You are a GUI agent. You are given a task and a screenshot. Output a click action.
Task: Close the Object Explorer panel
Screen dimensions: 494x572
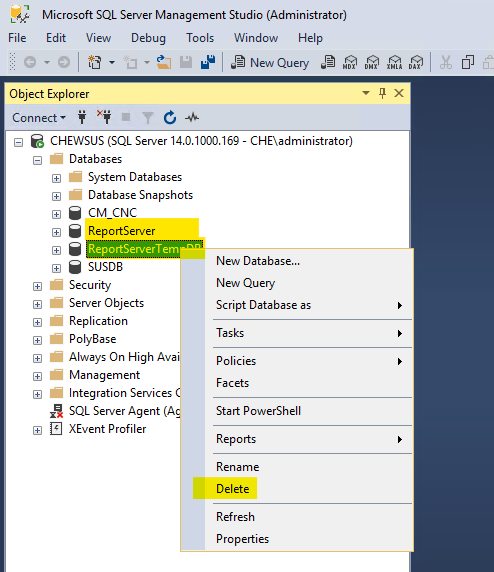click(x=399, y=93)
